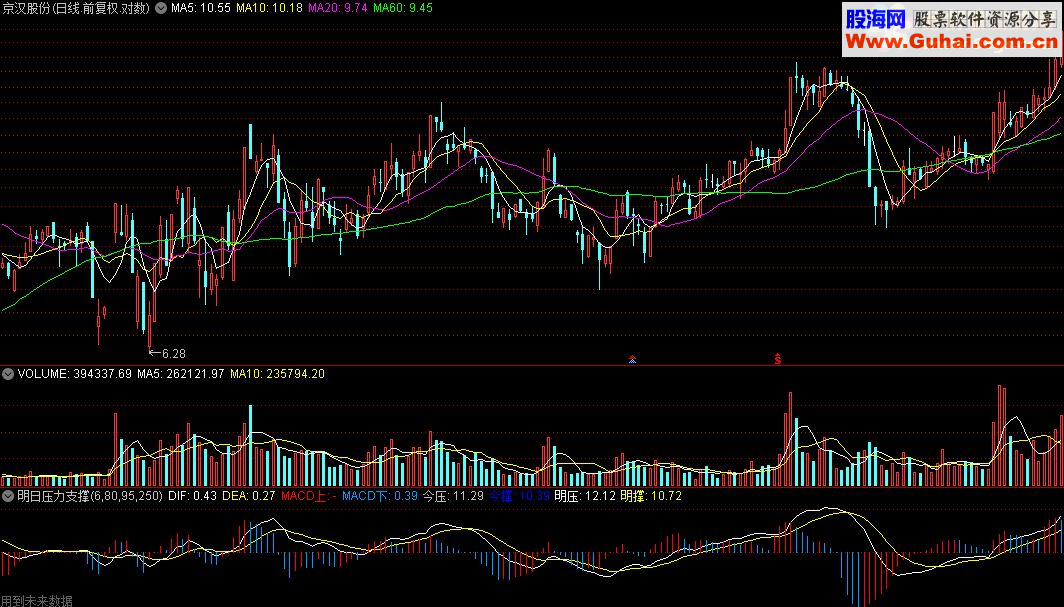The width and height of the screenshot is (1064, 607).
Task: Select the DIF: 0.43 value
Action: point(193,496)
